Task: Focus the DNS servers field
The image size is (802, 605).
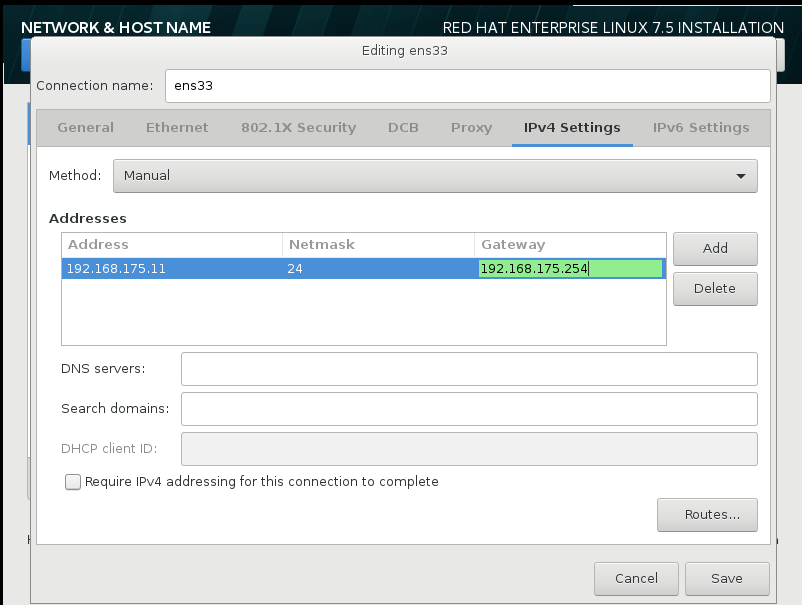Action: point(469,369)
